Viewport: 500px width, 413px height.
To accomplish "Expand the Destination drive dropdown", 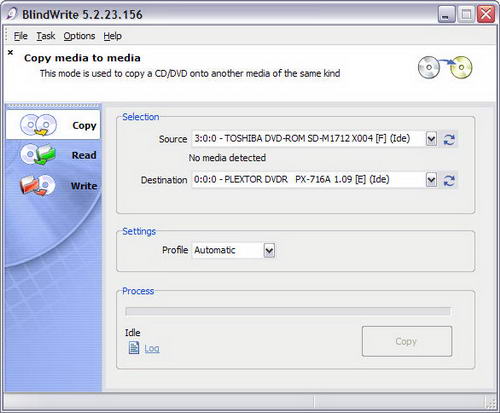I will click(431, 180).
